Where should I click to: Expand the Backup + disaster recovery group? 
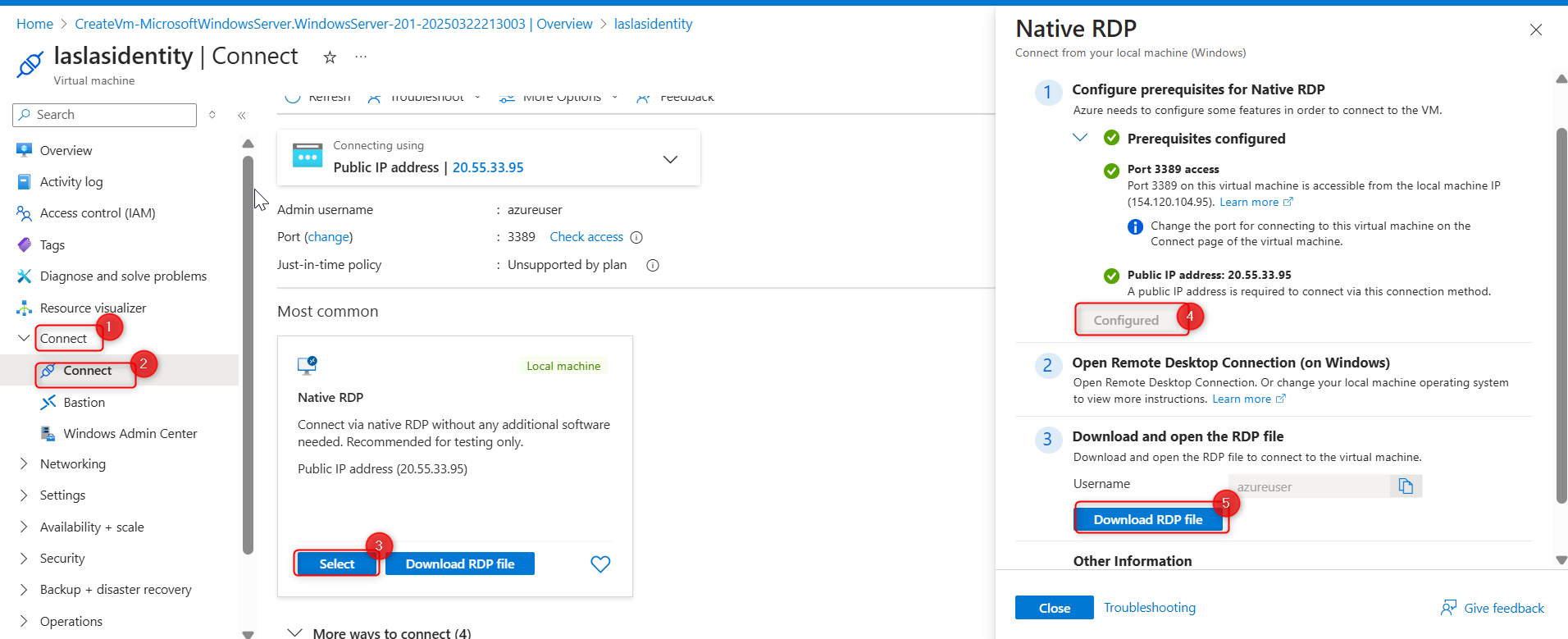tap(24, 589)
